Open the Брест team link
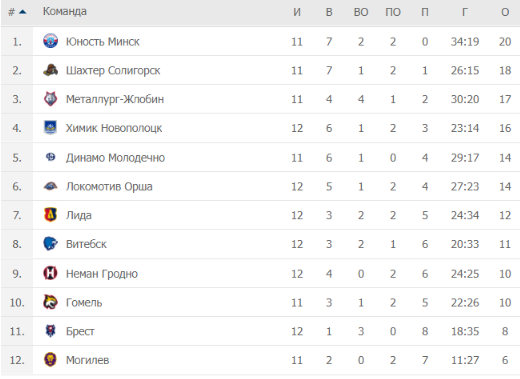Viewport: 520px width, 379px height. (80, 331)
